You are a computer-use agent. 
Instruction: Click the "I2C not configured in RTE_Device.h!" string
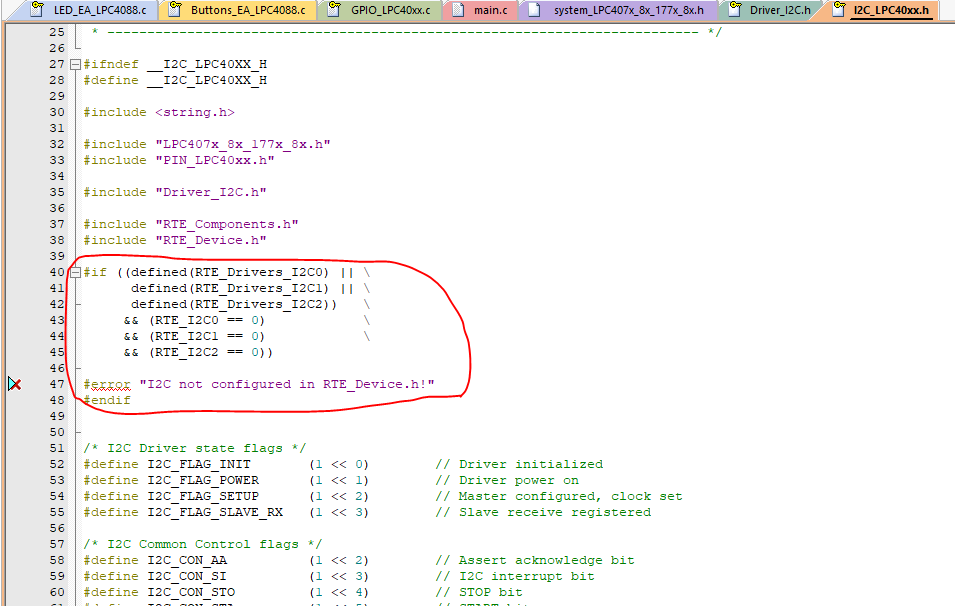click(287, 384)
